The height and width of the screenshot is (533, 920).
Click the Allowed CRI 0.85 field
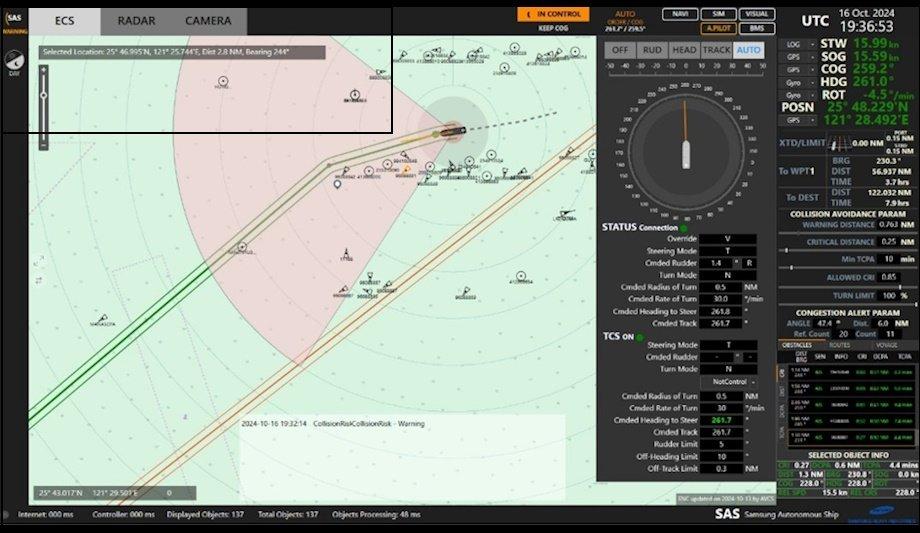pyautogui.click(x=889, y=277)
